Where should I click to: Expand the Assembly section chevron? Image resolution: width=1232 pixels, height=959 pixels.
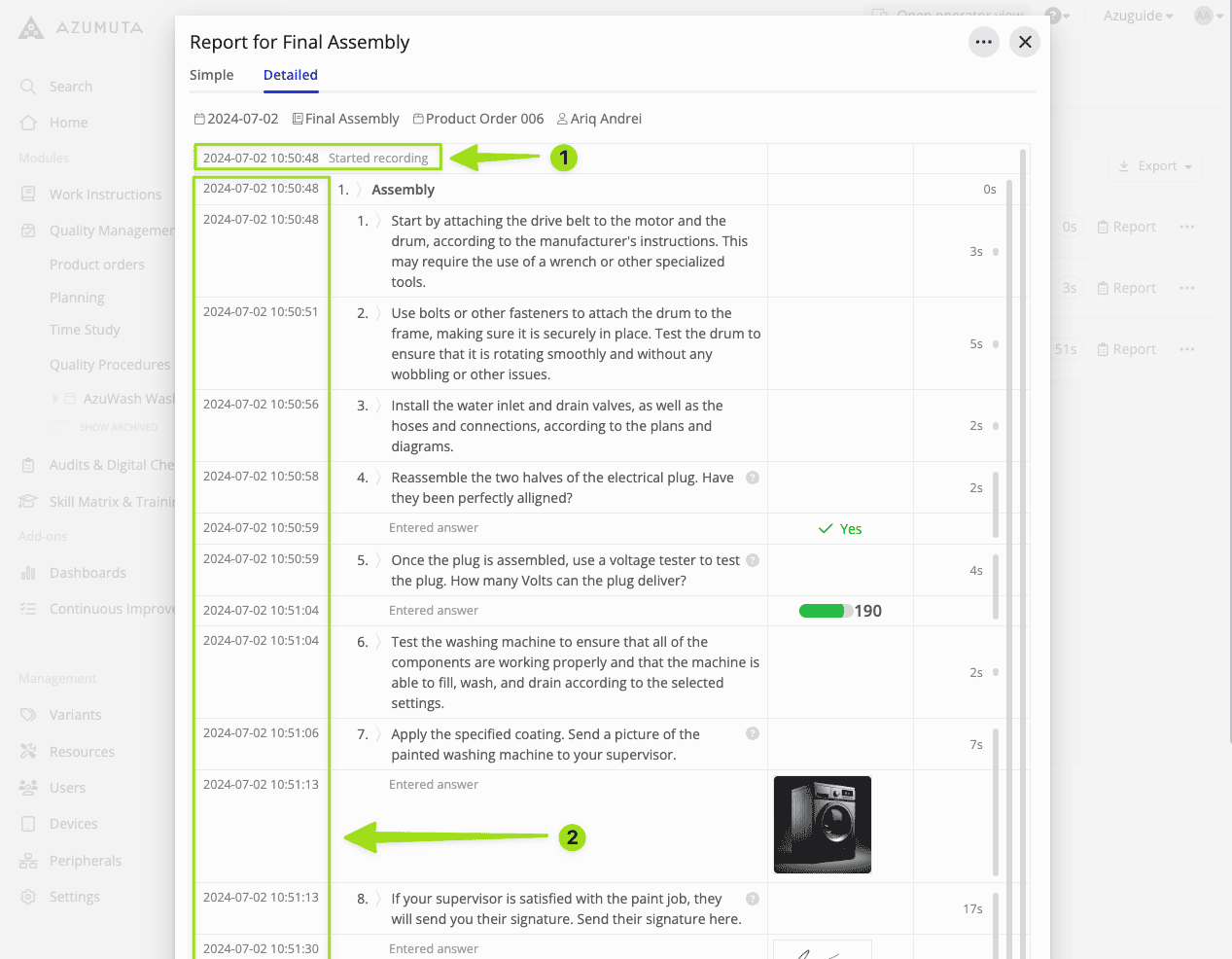[x=358, y=190]
